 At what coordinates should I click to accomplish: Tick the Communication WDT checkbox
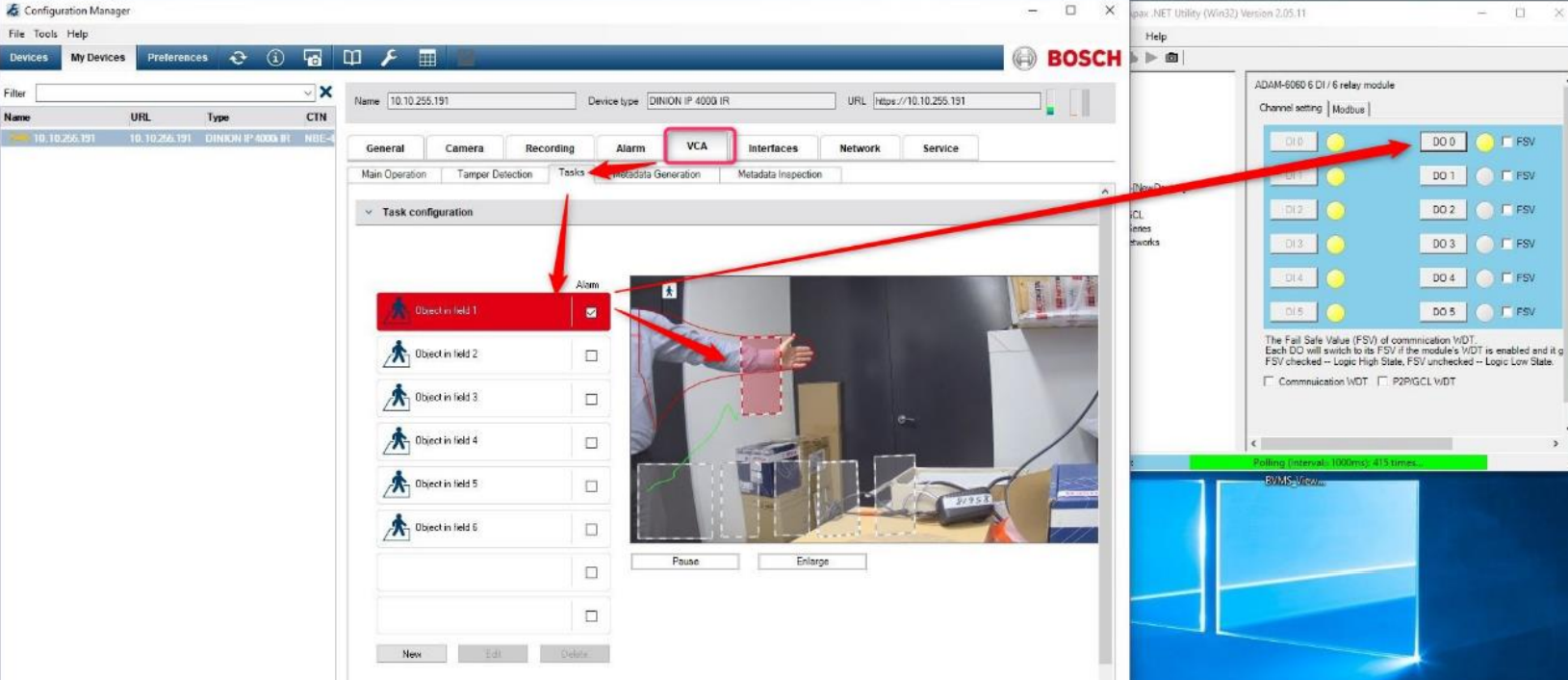click(1269, 381)
